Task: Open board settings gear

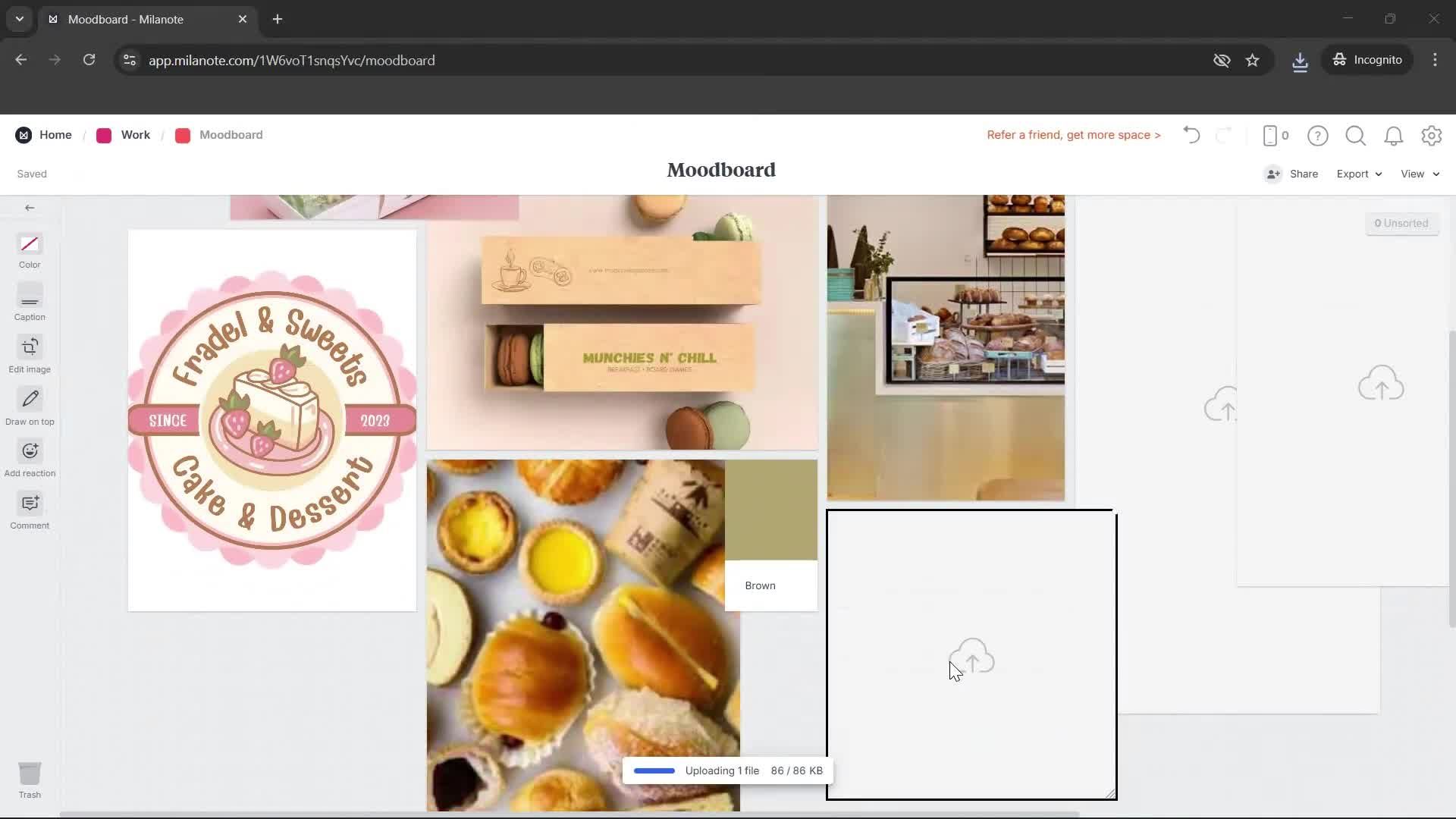Action: tap(1432, 135)
